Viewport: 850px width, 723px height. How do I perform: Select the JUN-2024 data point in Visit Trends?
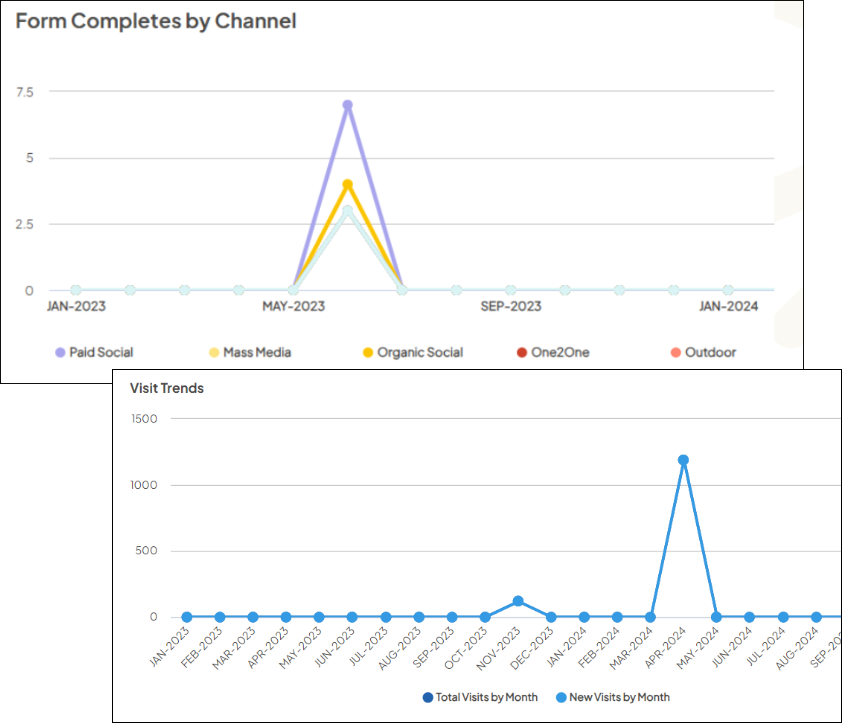click(750, 617)
